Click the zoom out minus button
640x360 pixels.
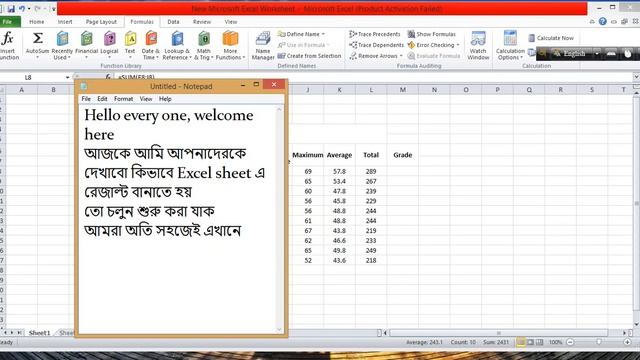(x=571, y=342)
